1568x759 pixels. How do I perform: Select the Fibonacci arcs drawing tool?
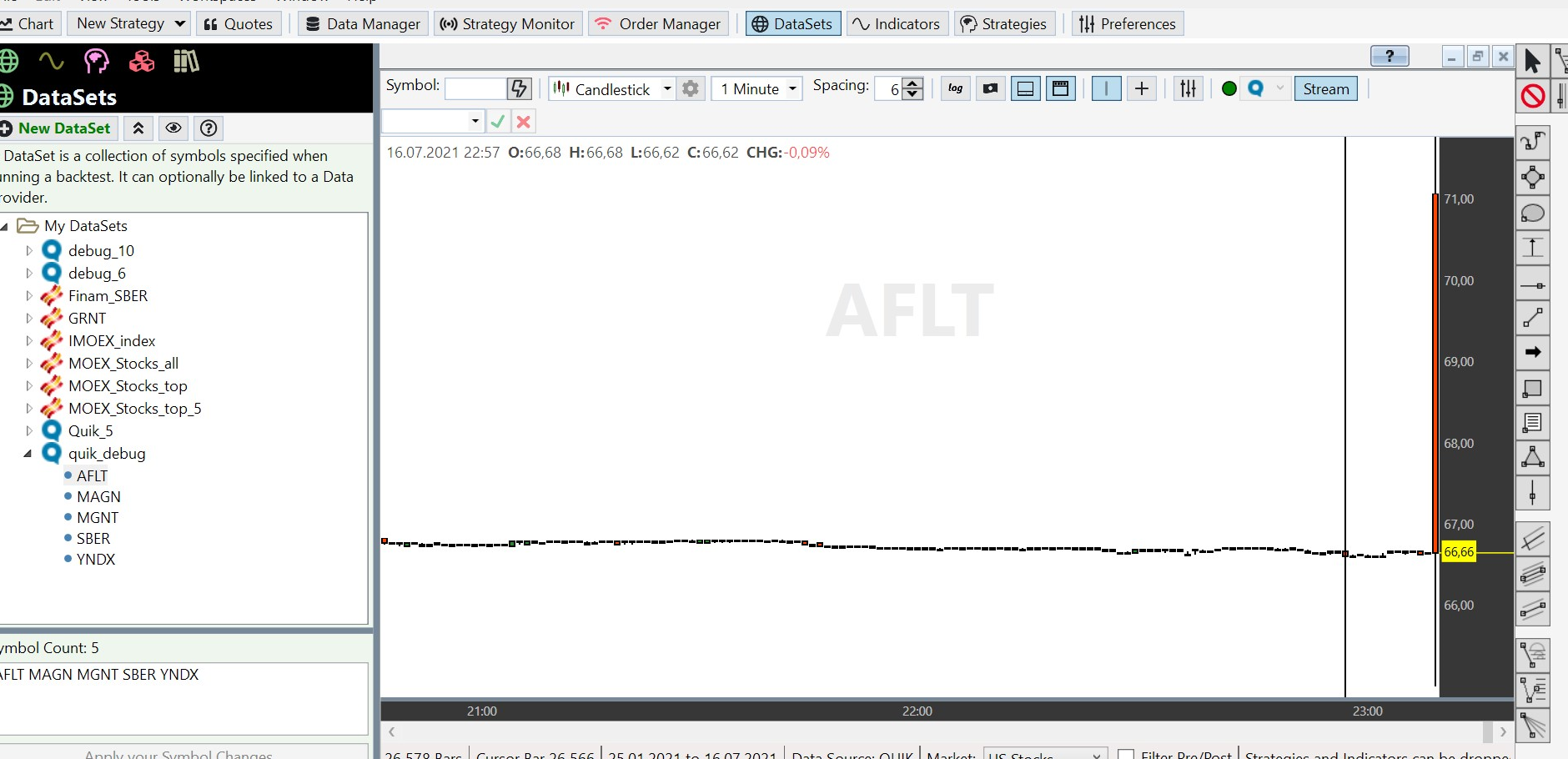point(1532,655)
